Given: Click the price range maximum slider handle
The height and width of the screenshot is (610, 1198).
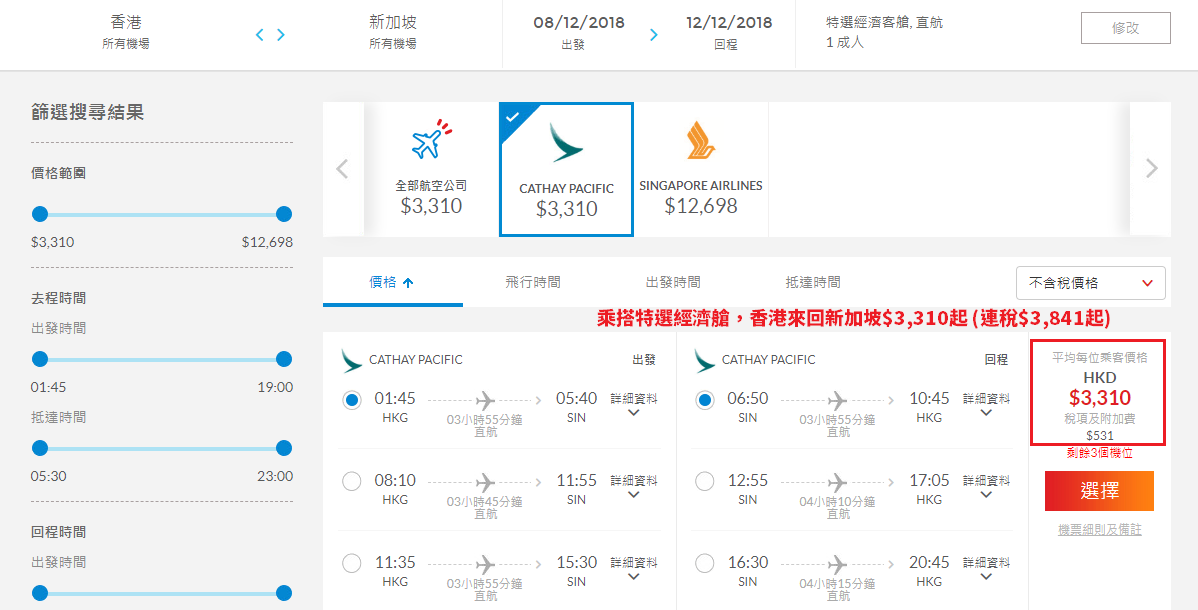Looking at the screenshot, I should pyautogui.click(x=284, y=214).
